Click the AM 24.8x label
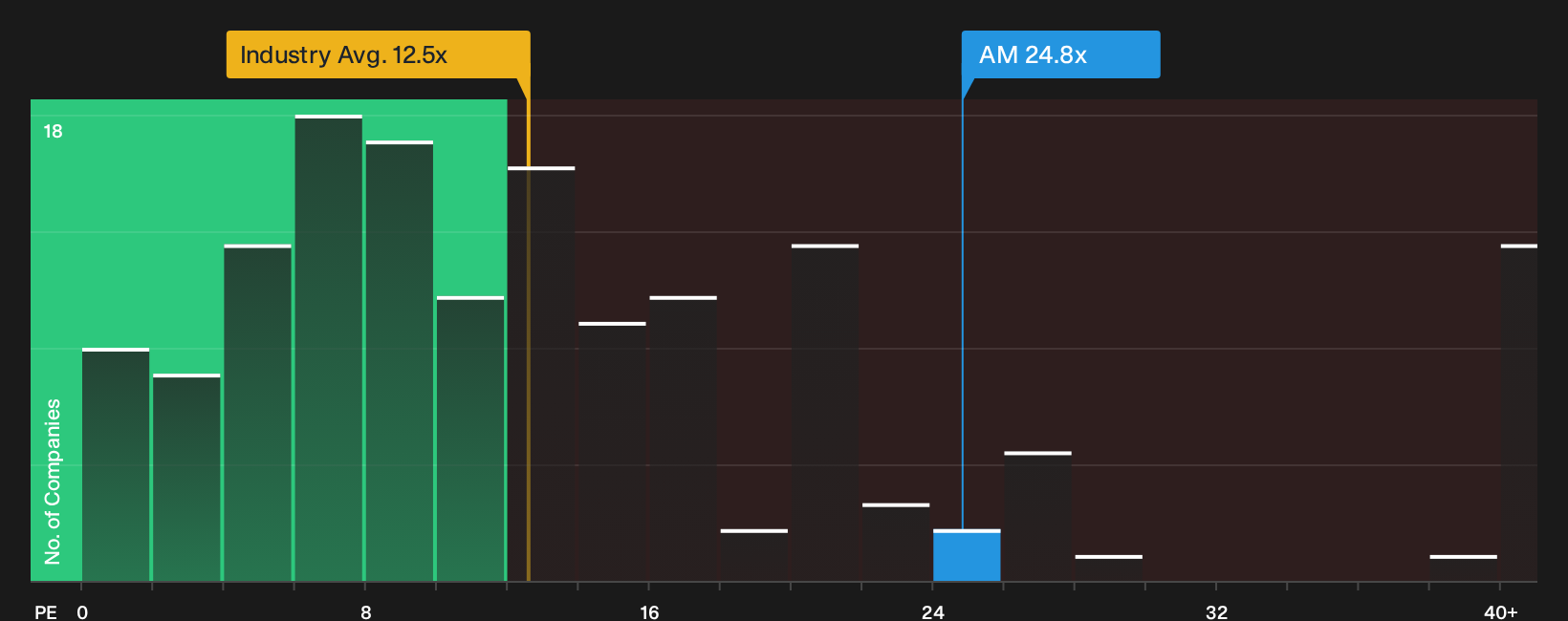Viewport: 1568px width, 621px height. (1060, 54)
